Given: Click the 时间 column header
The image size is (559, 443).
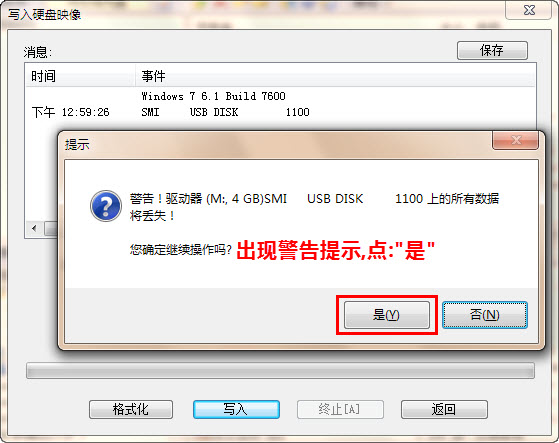Looking at the screenshot, I should 81,76.
